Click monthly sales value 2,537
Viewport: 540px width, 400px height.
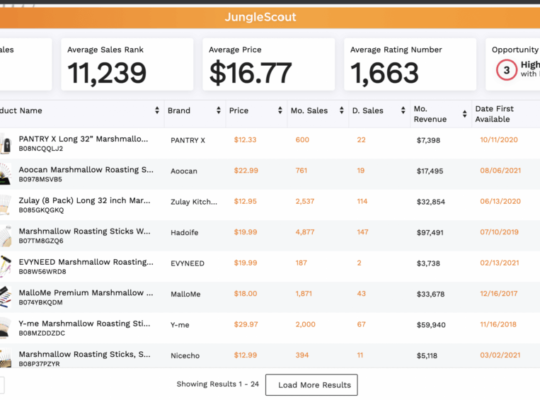[305, 201]
